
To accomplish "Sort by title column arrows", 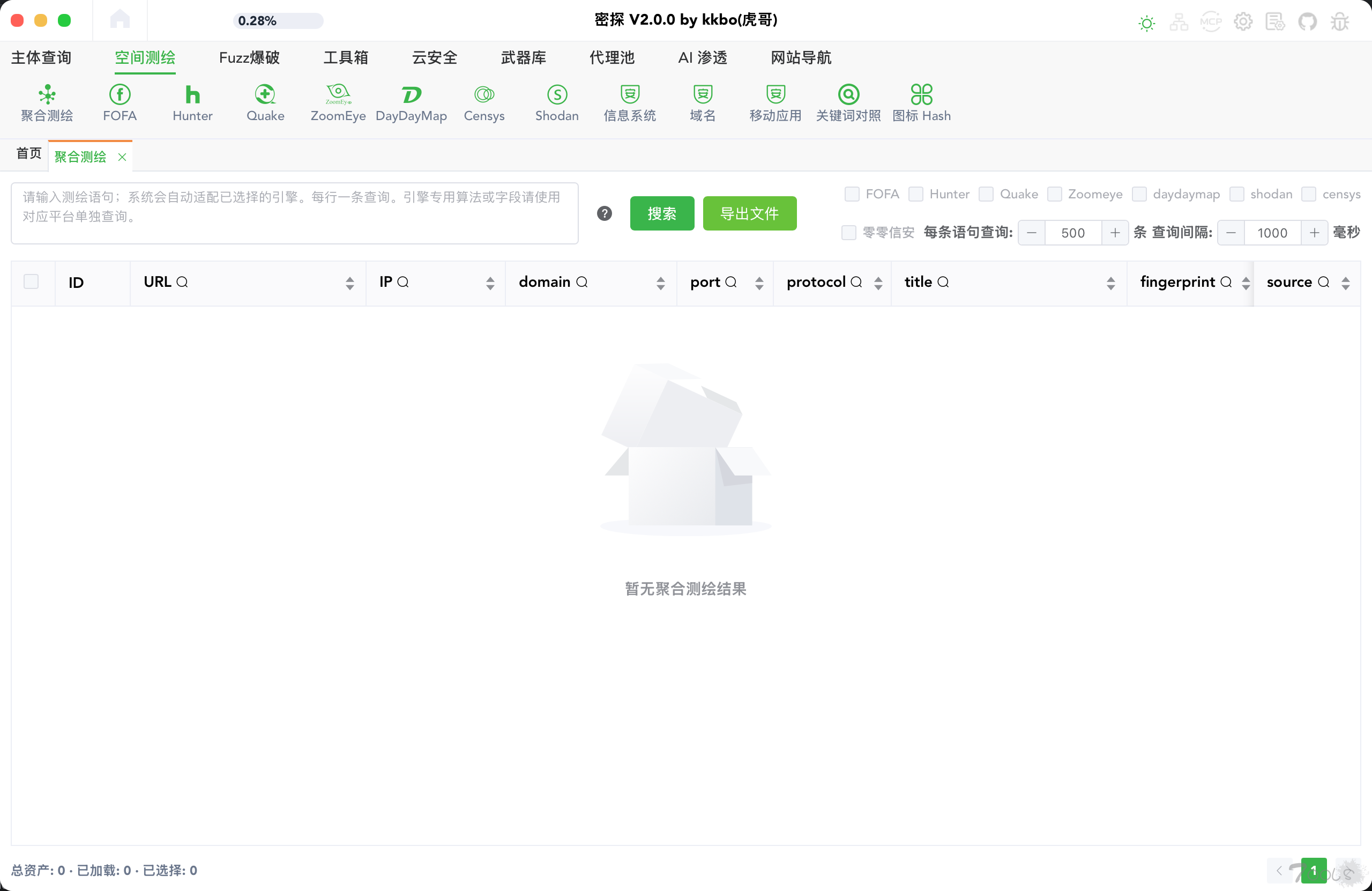I will [x=1111, y=283].
